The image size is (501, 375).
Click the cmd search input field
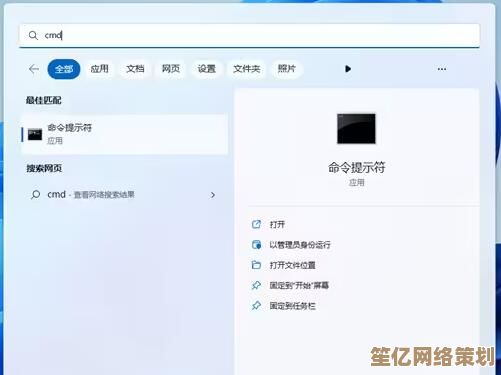pos(249,35)
